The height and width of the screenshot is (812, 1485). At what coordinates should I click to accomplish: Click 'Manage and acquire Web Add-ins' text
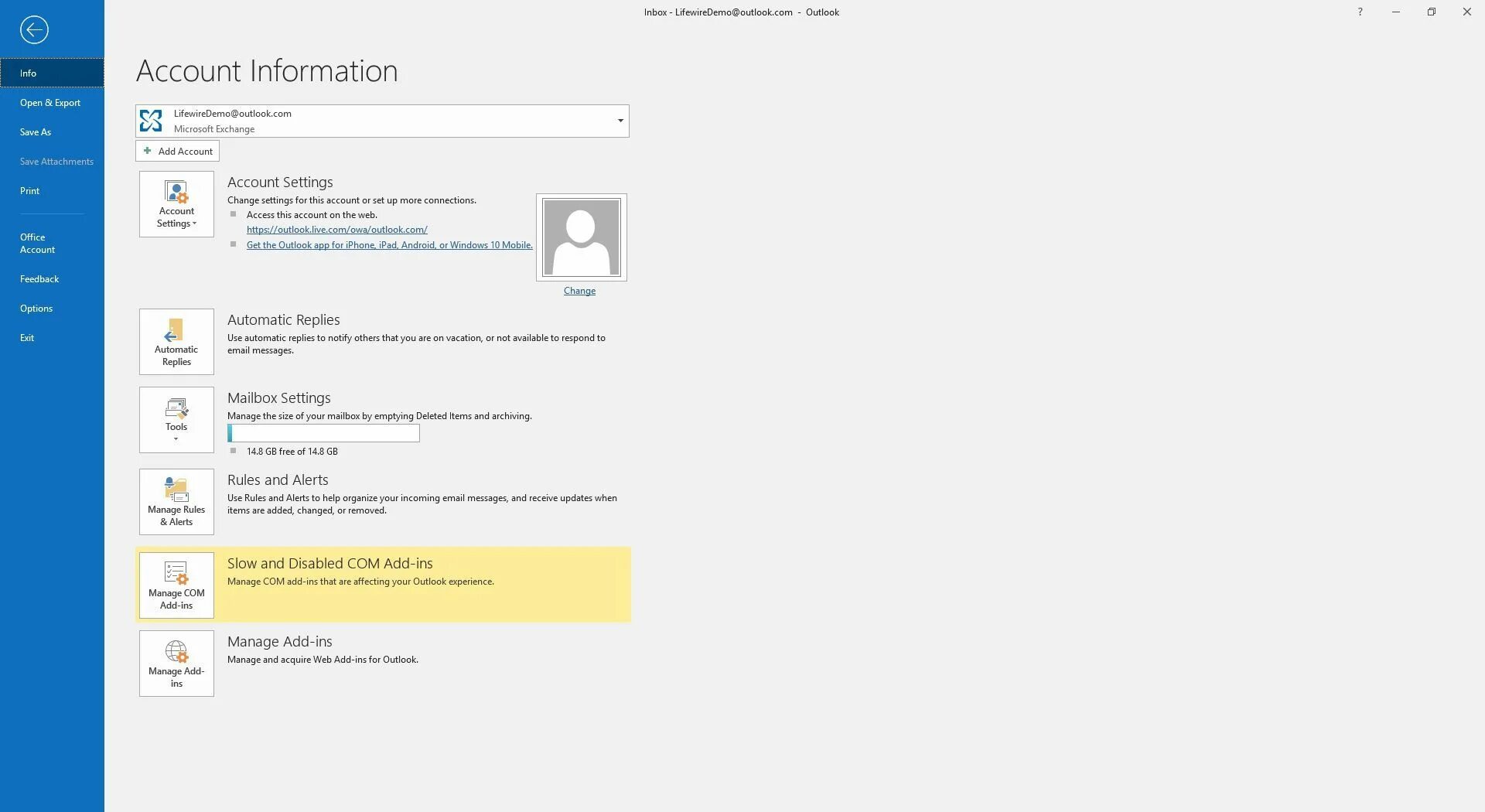[x=323, y=660]
